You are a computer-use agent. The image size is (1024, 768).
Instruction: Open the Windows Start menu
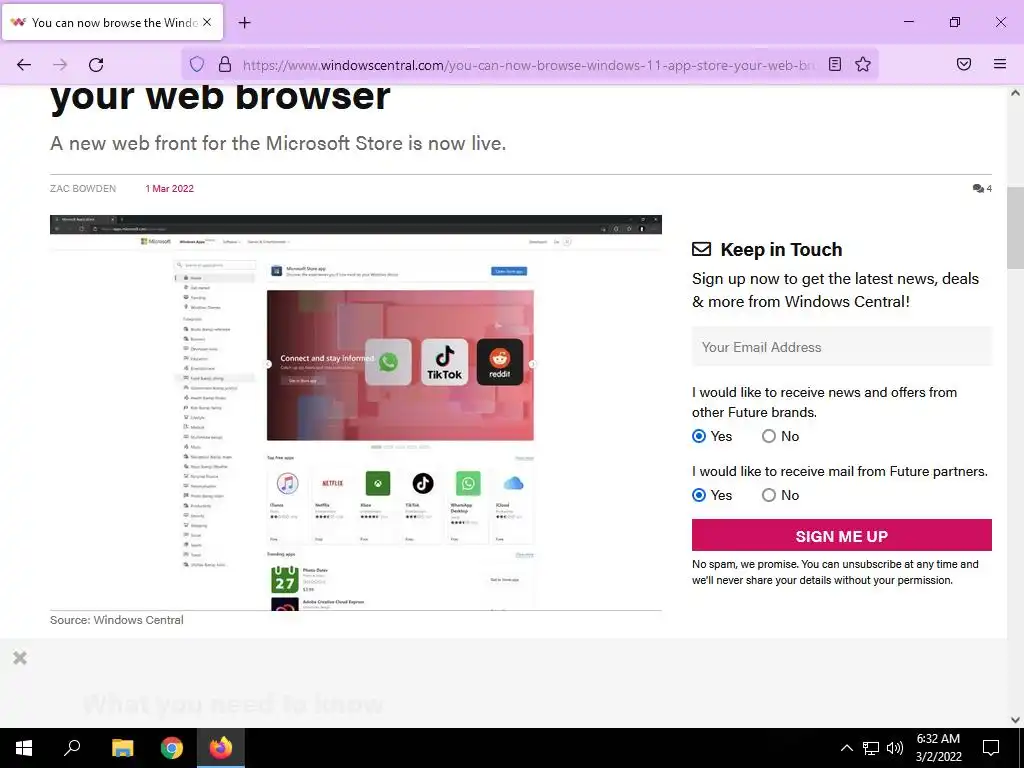24,748
